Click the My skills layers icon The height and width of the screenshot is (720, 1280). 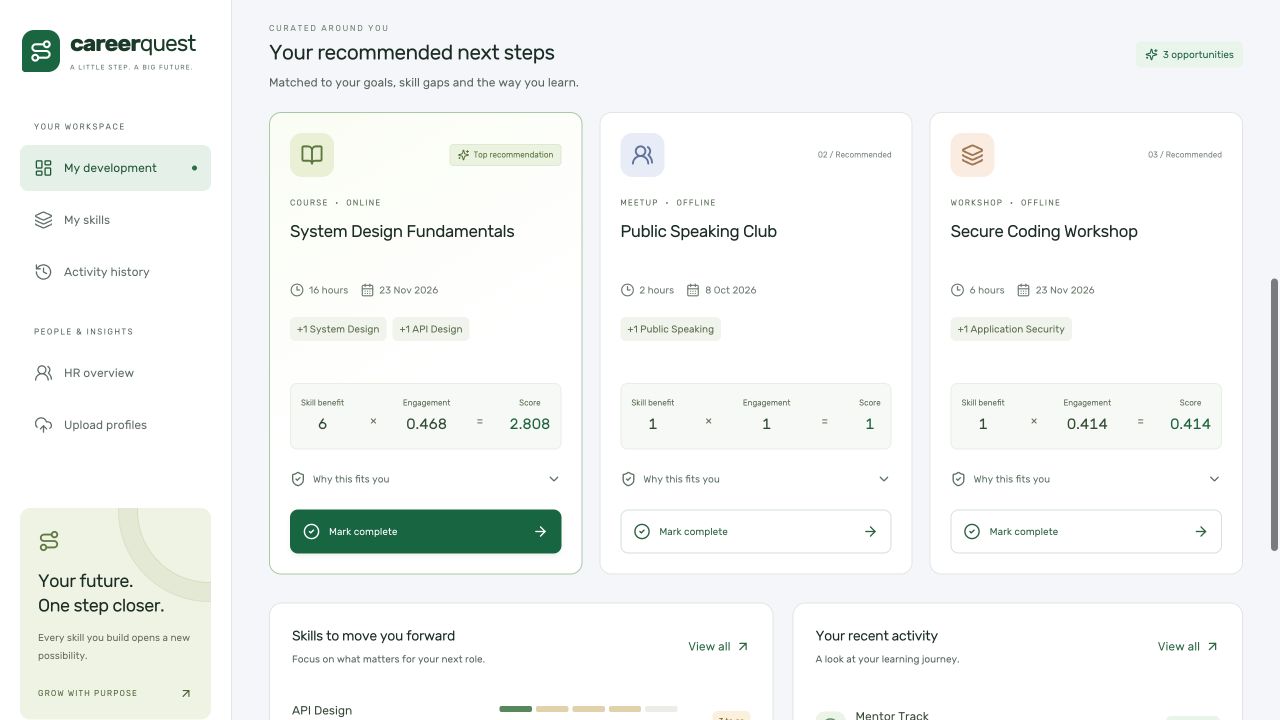[43, 220]
